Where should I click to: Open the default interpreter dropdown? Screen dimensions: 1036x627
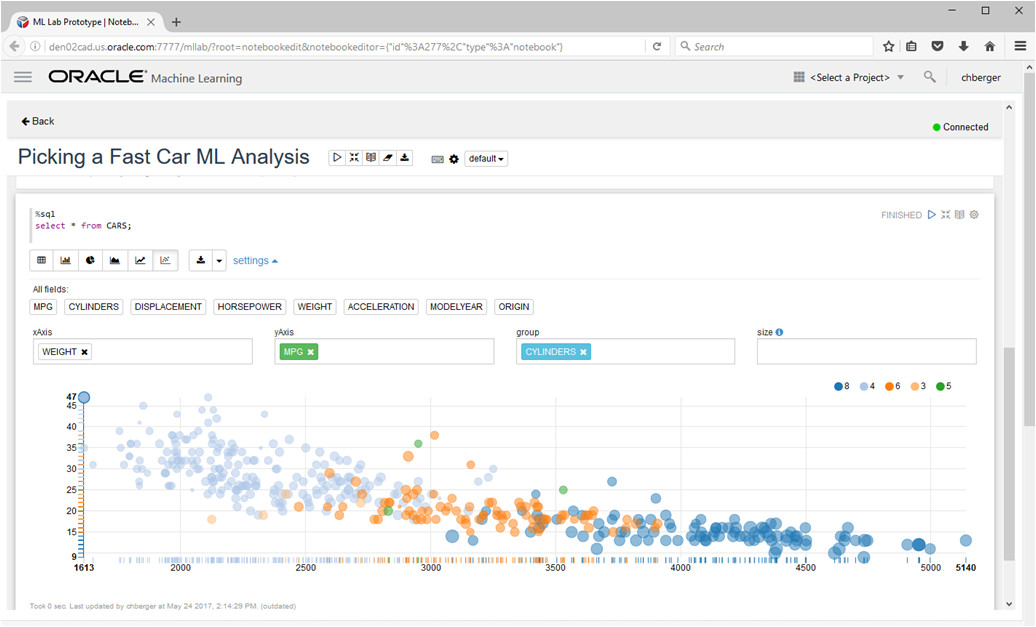click(x=486, y=159)
